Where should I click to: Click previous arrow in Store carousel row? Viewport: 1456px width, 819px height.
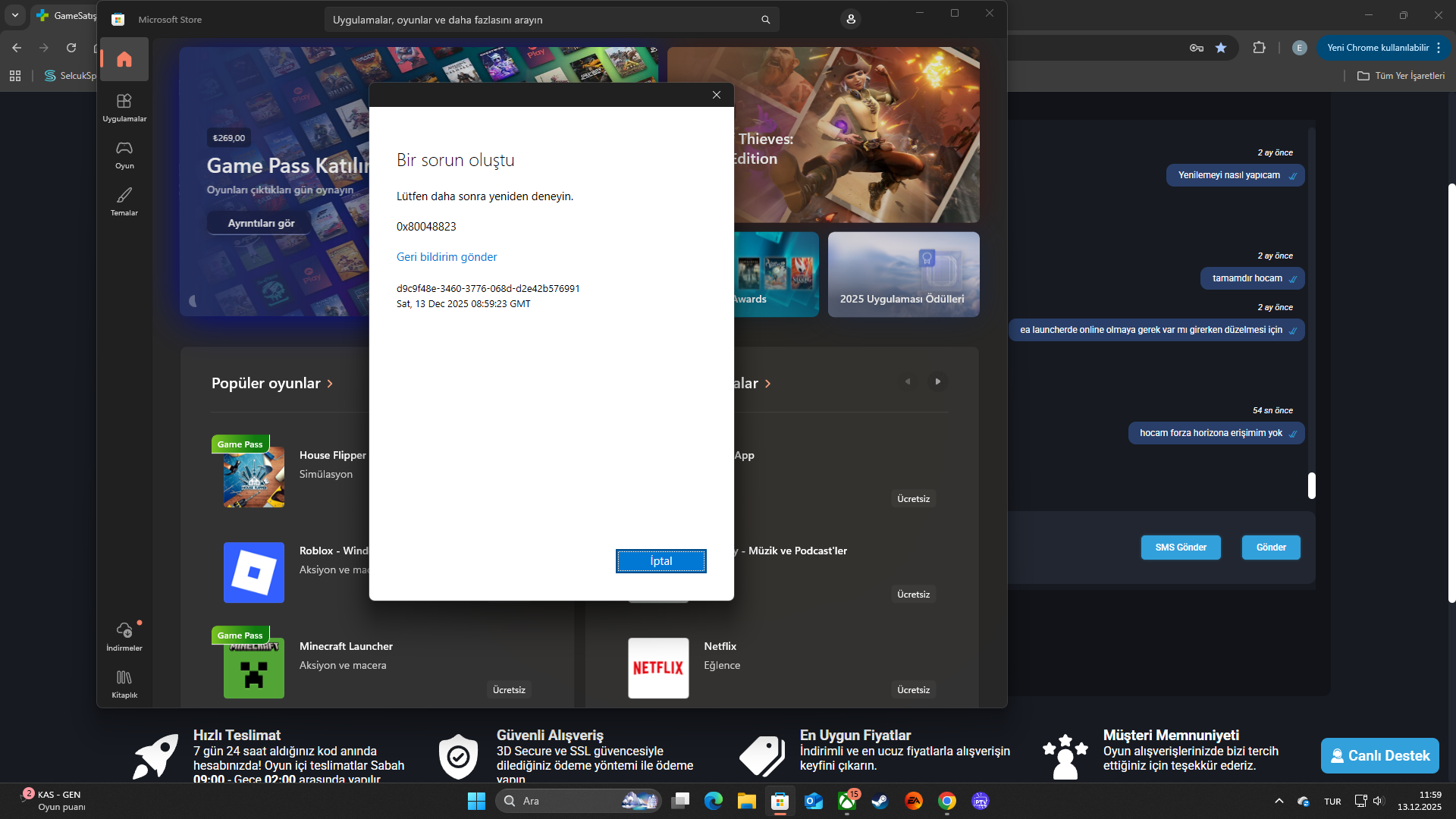pos(908,381)
